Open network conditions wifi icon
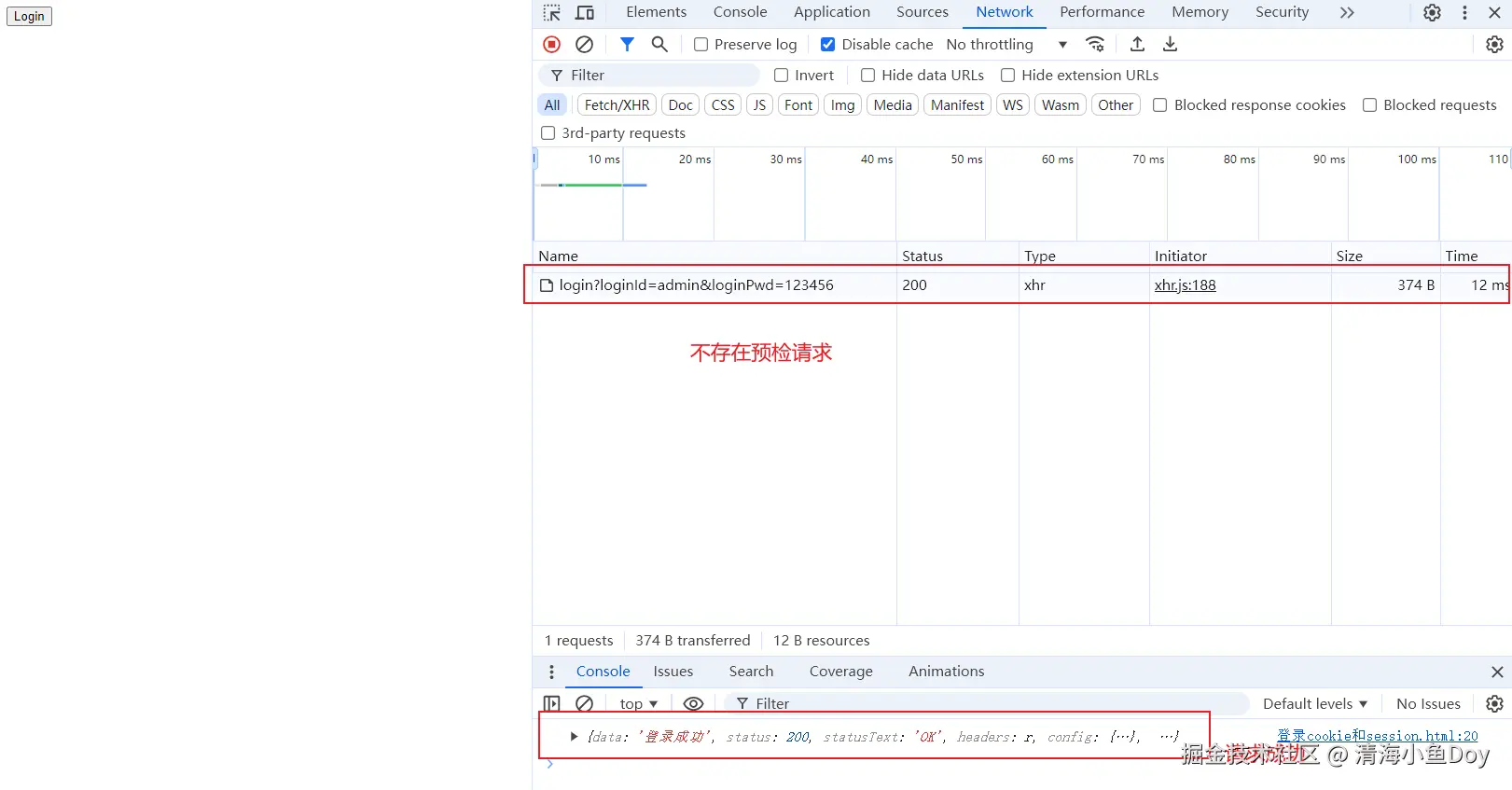Screen dimensions: 1512x790 pyautogui.click(x=1095, y=44)
